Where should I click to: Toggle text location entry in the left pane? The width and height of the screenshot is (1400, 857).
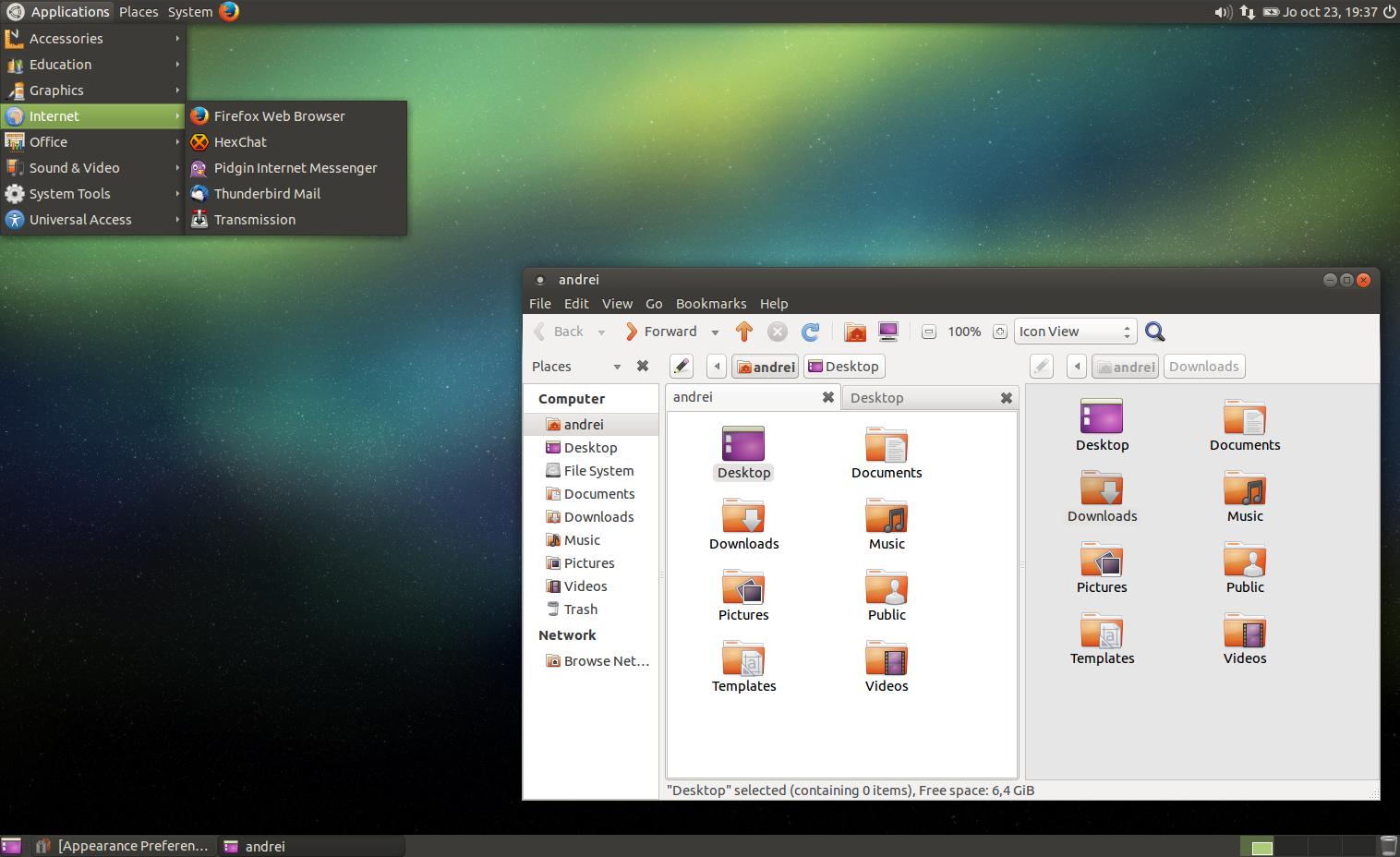point(682,367)
